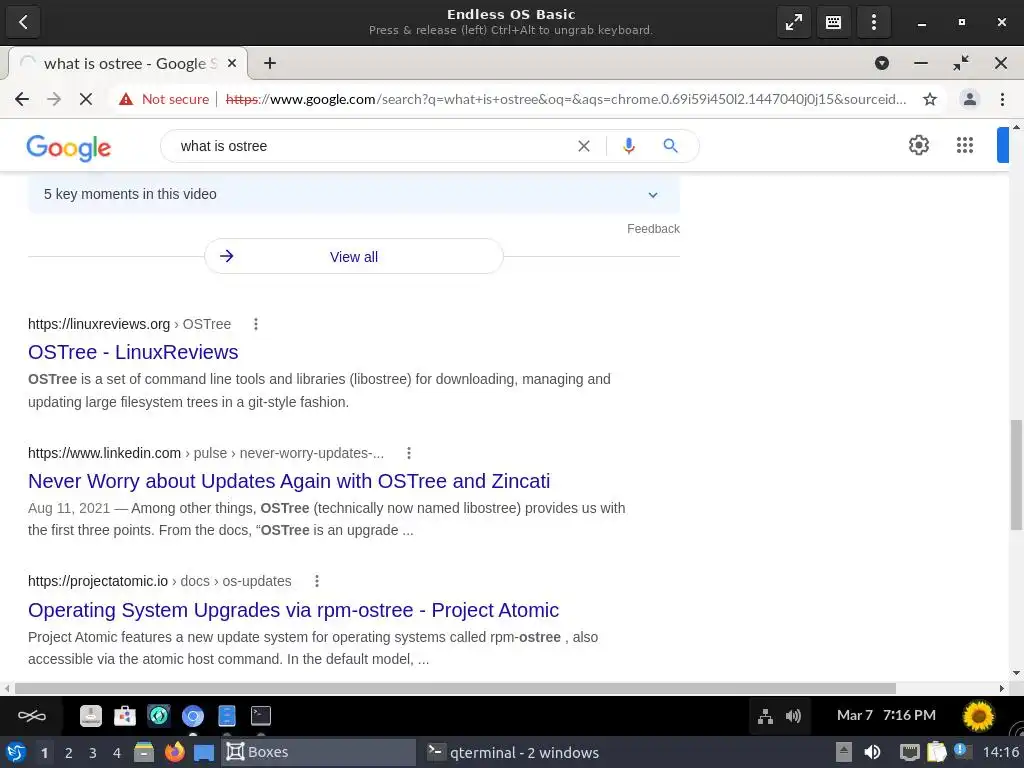Click the vertical scrollbar thumb
Viewport: 1024px width, 768px height.
coord(1016,475)
